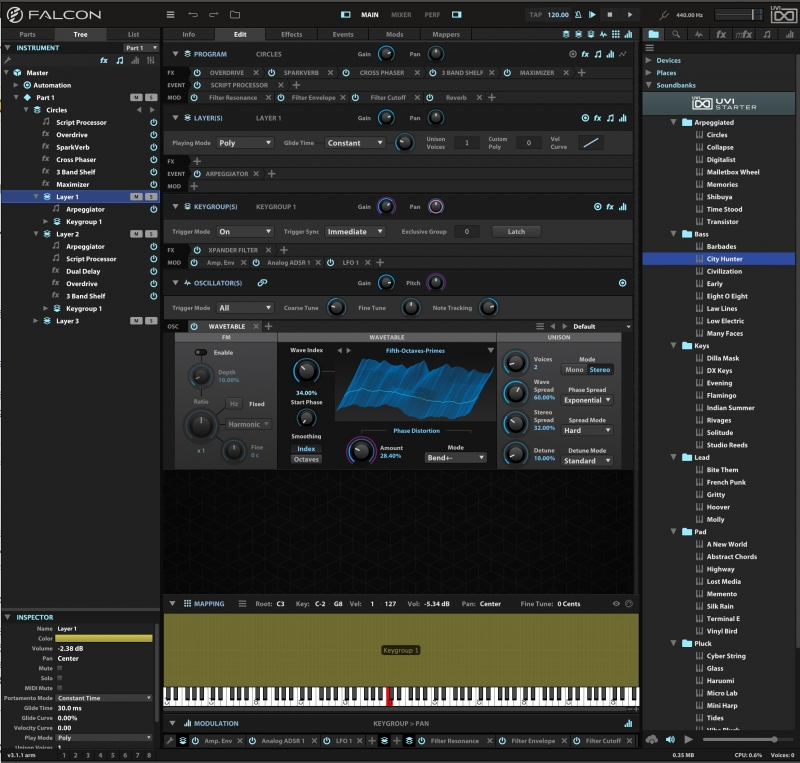Viewport: 800px width, 763px height.
Task: Stop transport playback
Action: click(x=610, y=15)
